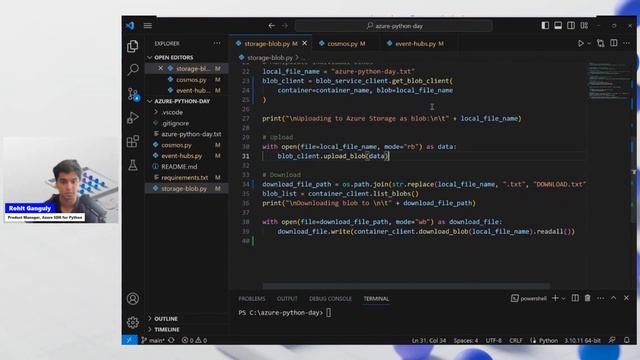The height and width of the screenshot is (360, 640).
Task: Maximize the panel with up chevron
Action: coord(613,298)
